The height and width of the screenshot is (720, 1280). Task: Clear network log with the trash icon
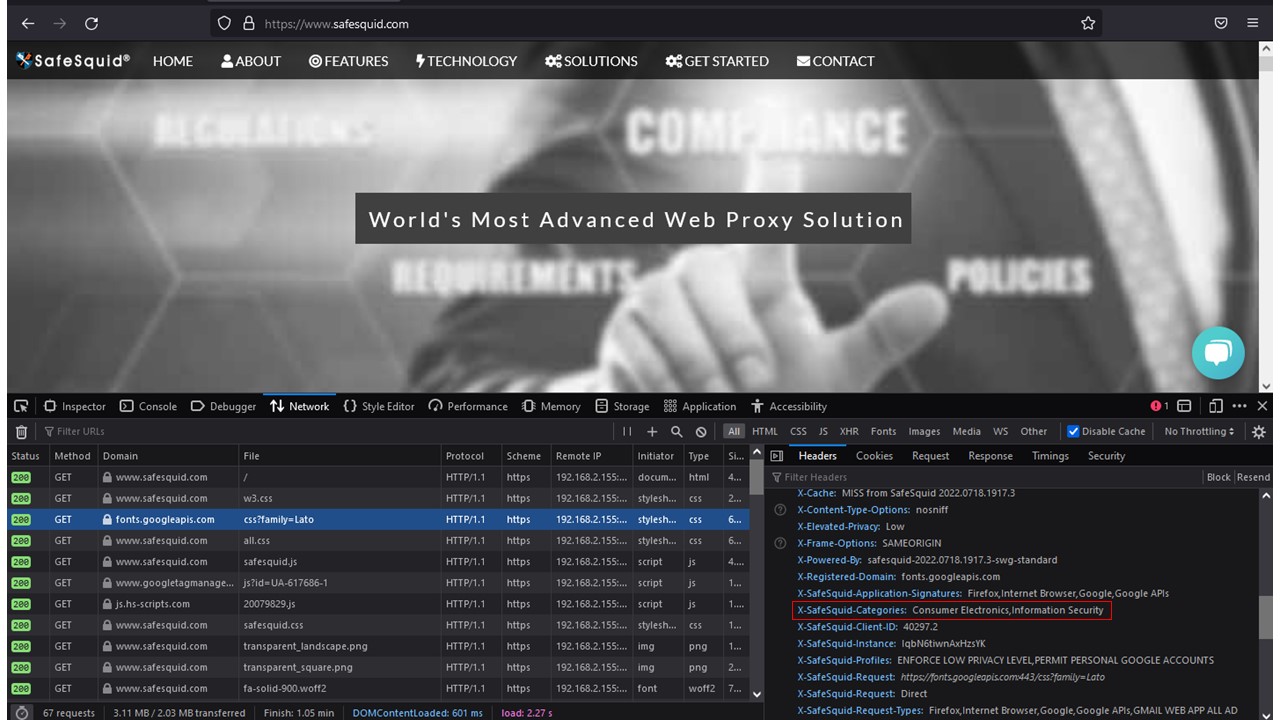tap(21, 432)
